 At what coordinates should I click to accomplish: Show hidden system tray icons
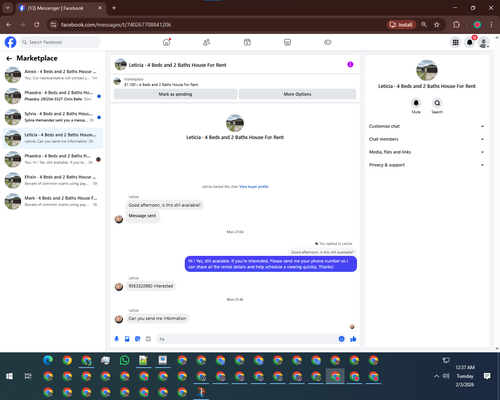[x=436, y=376]
